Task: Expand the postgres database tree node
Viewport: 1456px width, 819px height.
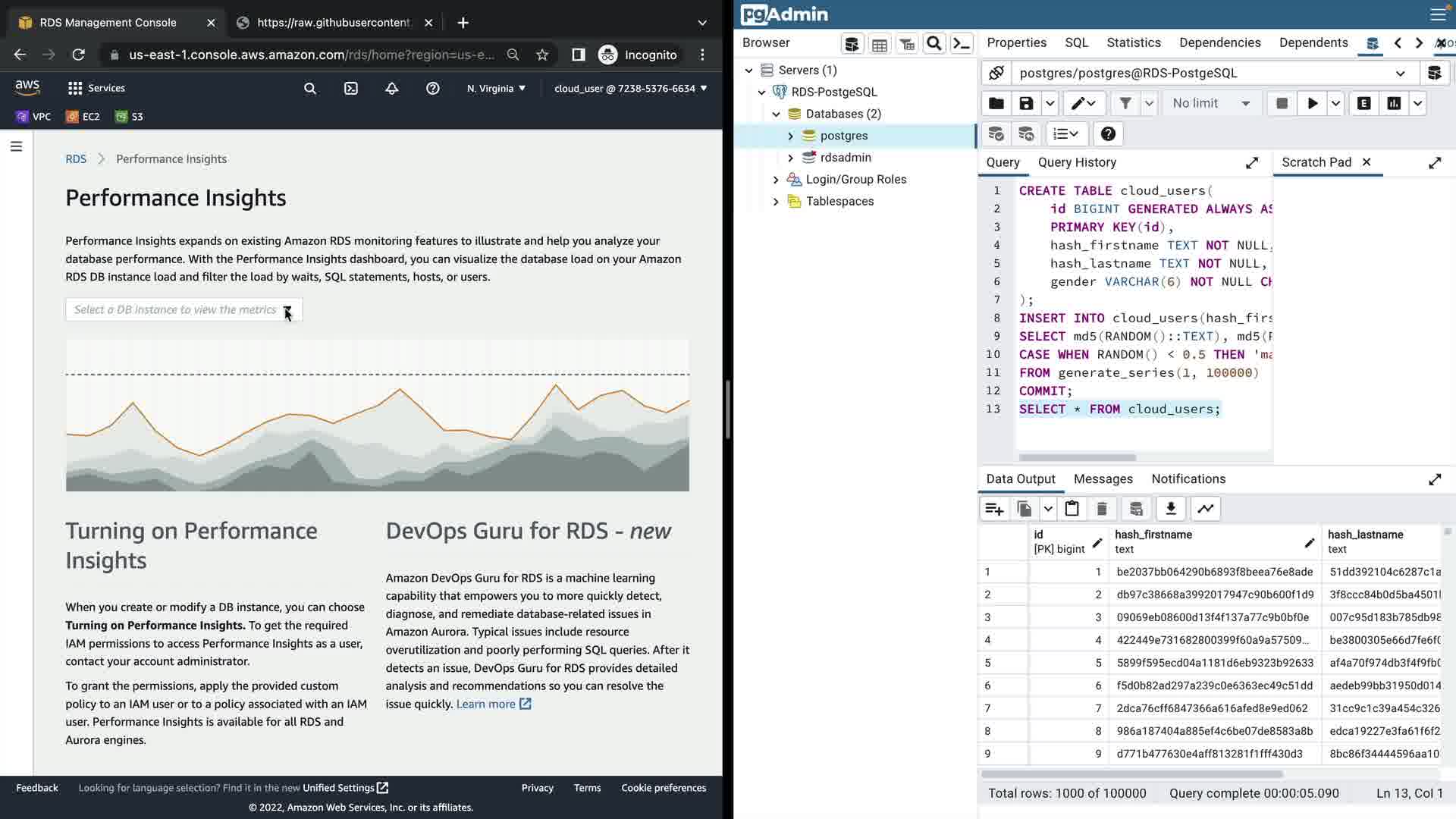Action: tap(790, 136)
